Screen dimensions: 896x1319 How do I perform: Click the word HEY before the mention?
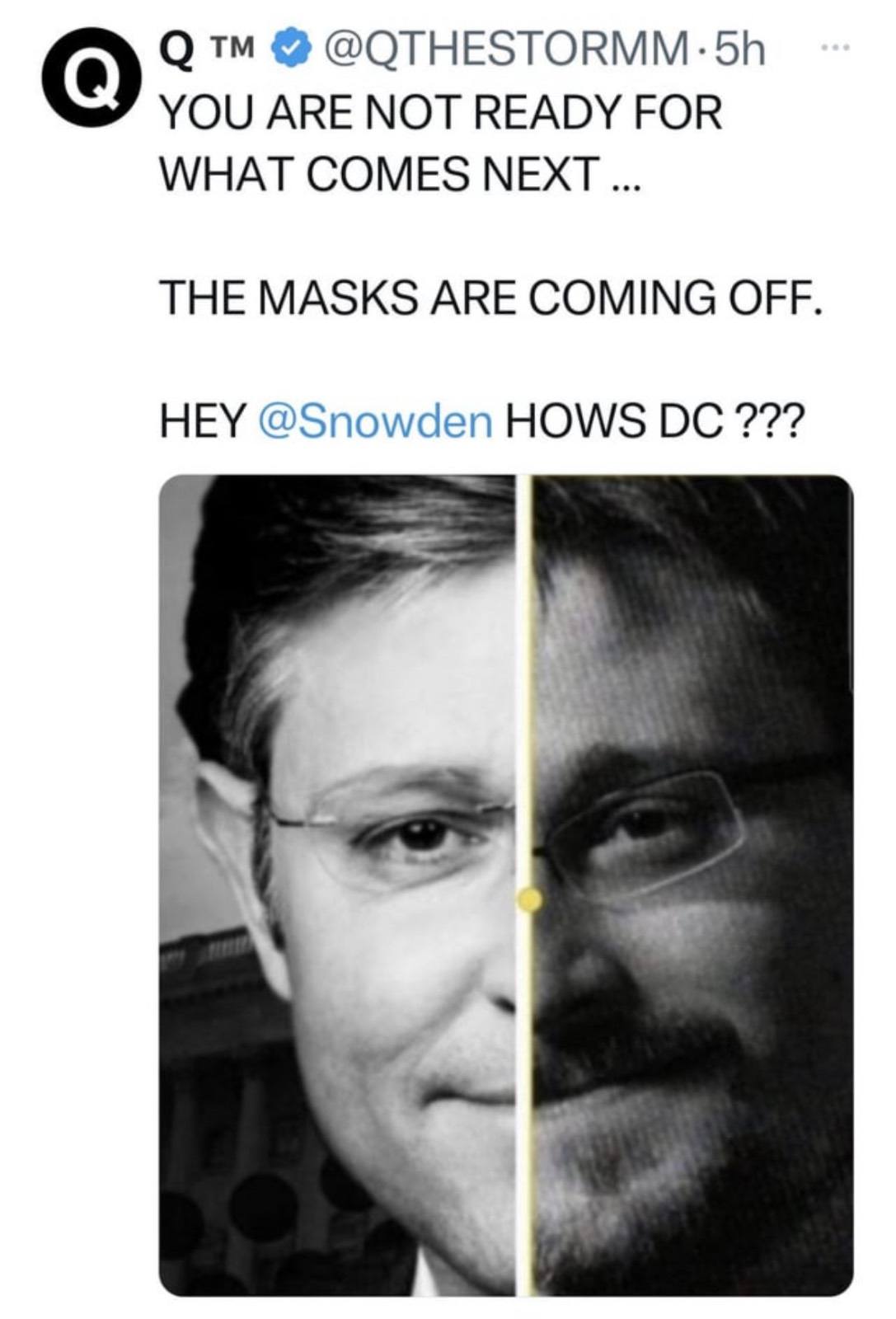point(204,420)
